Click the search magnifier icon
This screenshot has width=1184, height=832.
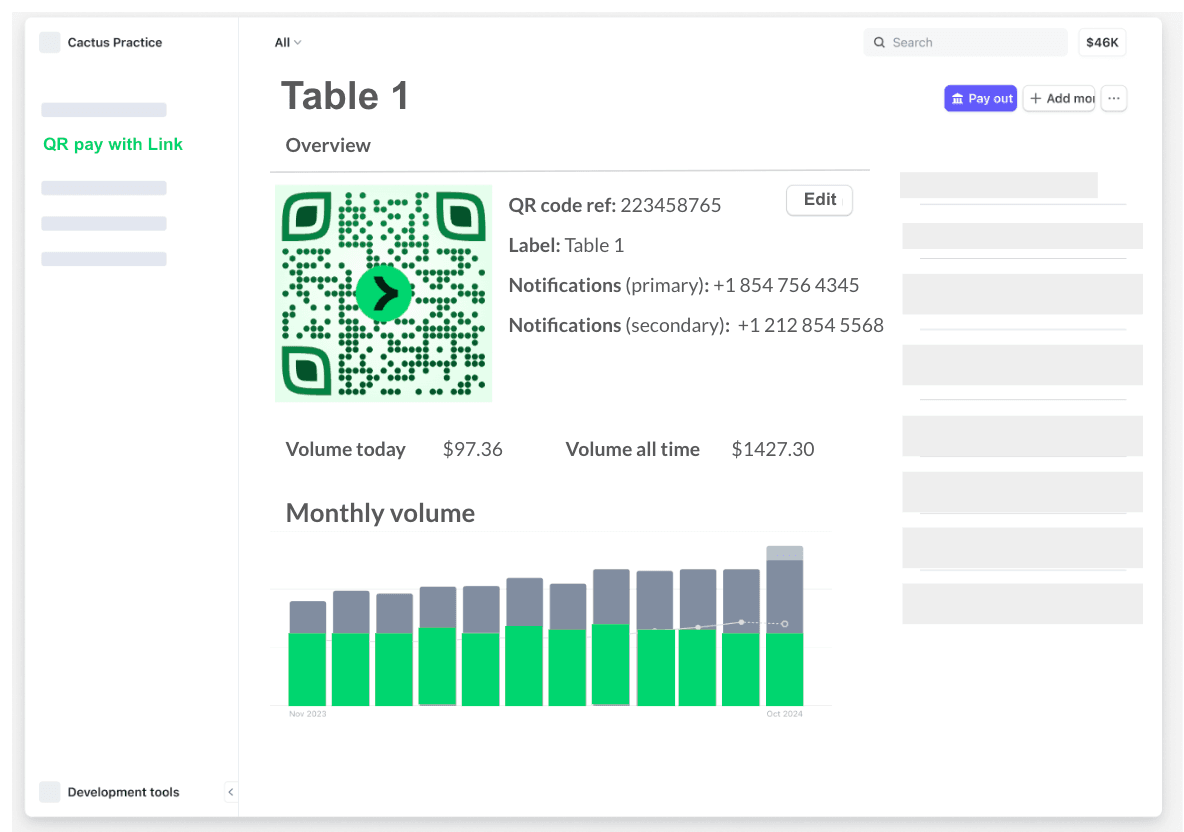[x=879, y=42]
